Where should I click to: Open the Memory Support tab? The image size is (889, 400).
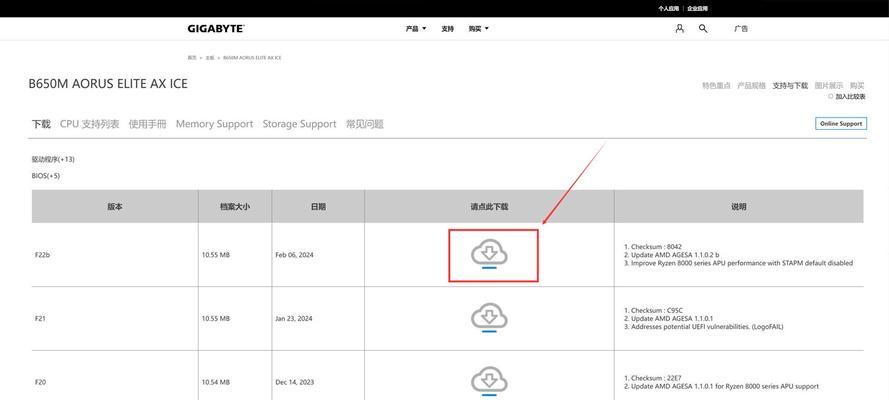tap(214, 124)
